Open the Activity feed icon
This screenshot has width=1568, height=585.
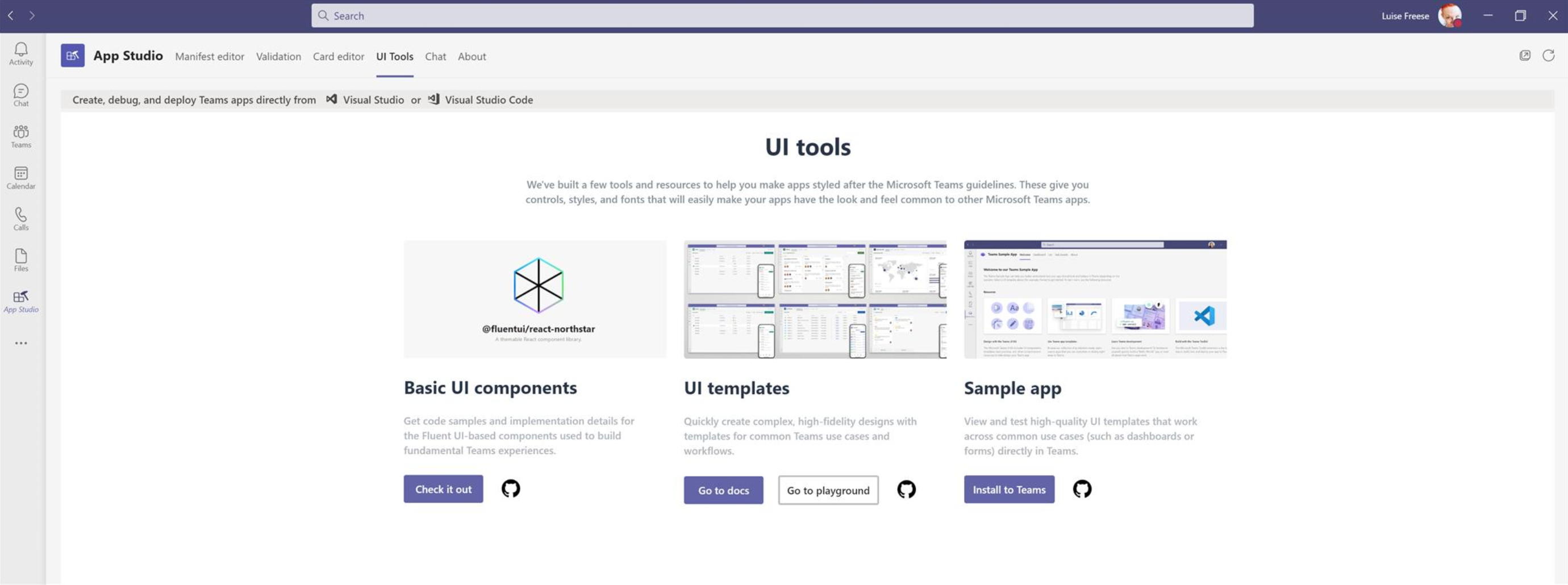20,52
